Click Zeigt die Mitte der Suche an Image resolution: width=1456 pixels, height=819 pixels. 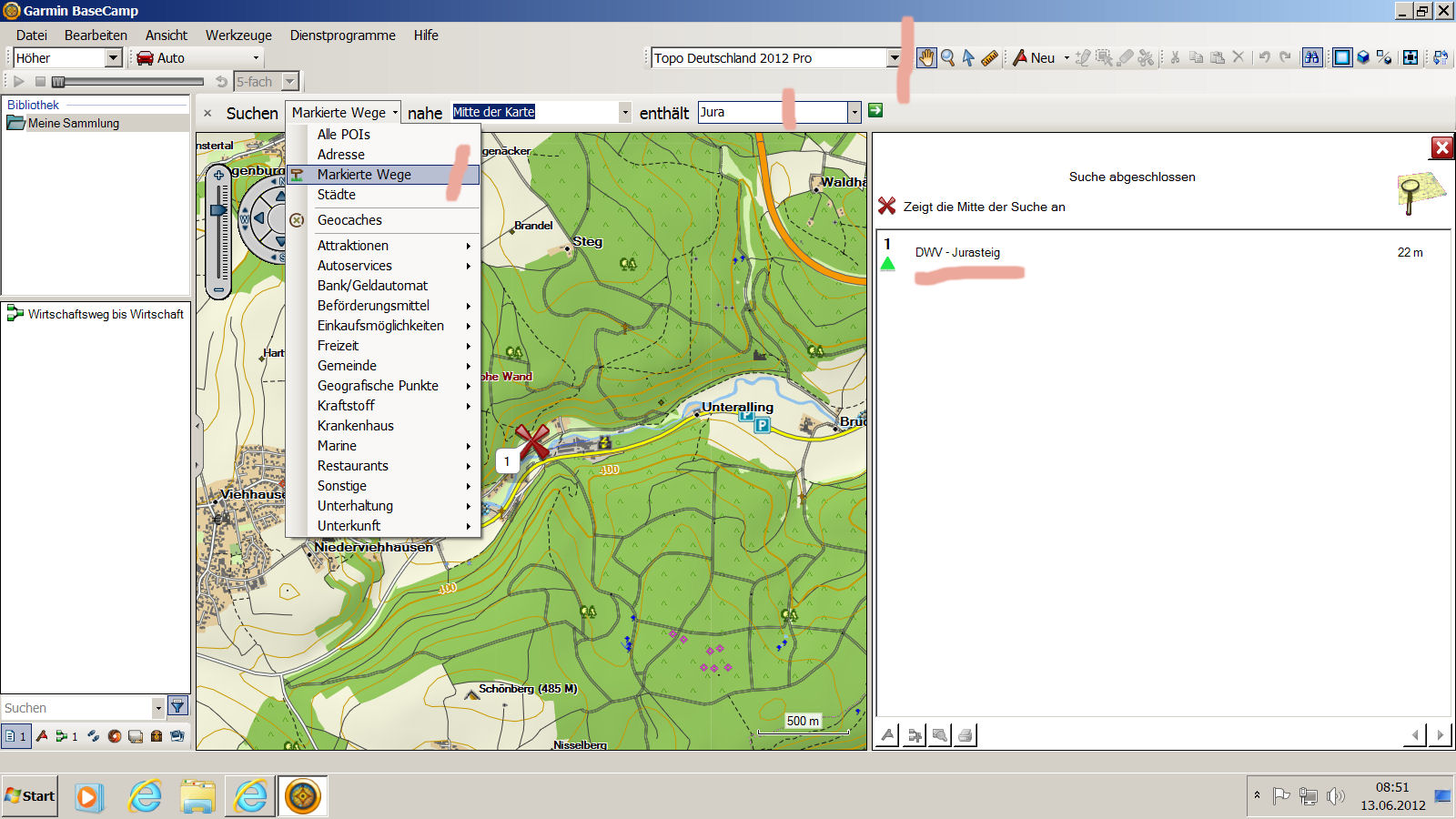tap(984, 207)
